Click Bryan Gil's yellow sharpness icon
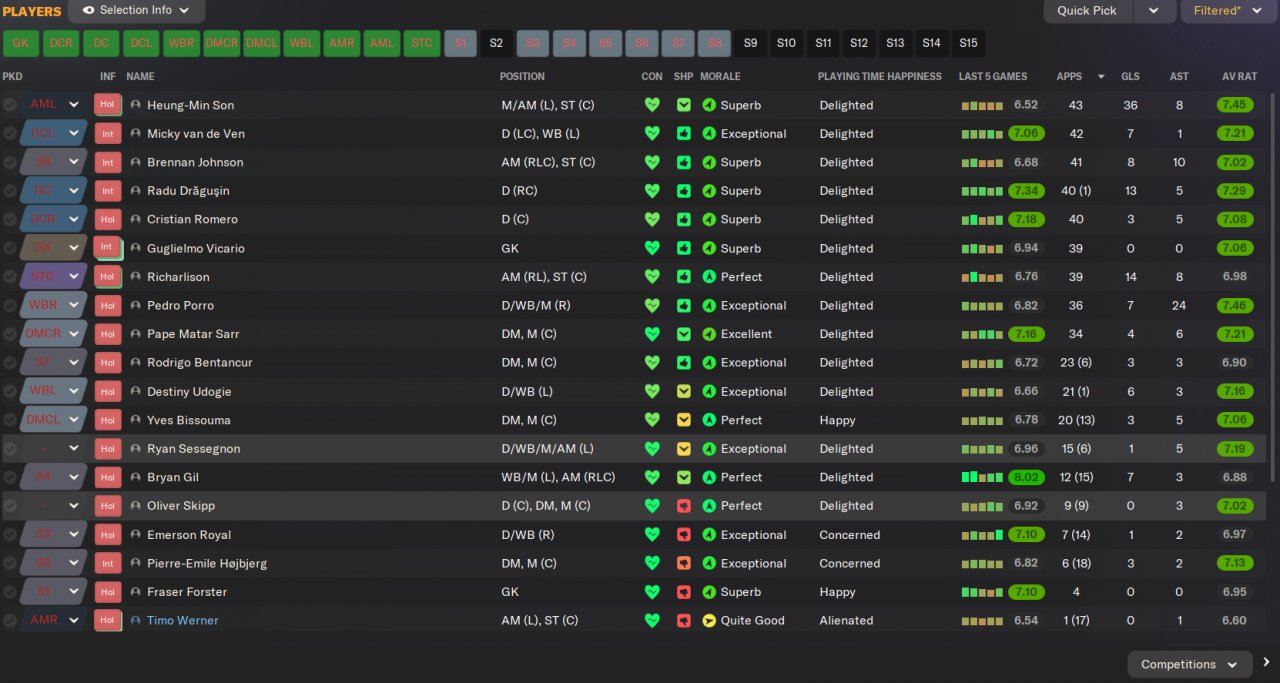 tap(684, 477)
